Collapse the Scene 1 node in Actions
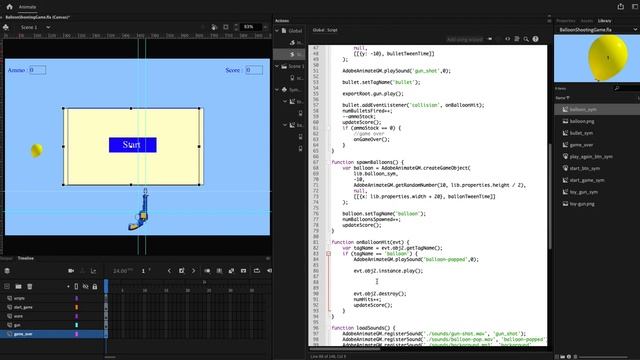This screenshot has height=360, width=640. tap(277, 66)
